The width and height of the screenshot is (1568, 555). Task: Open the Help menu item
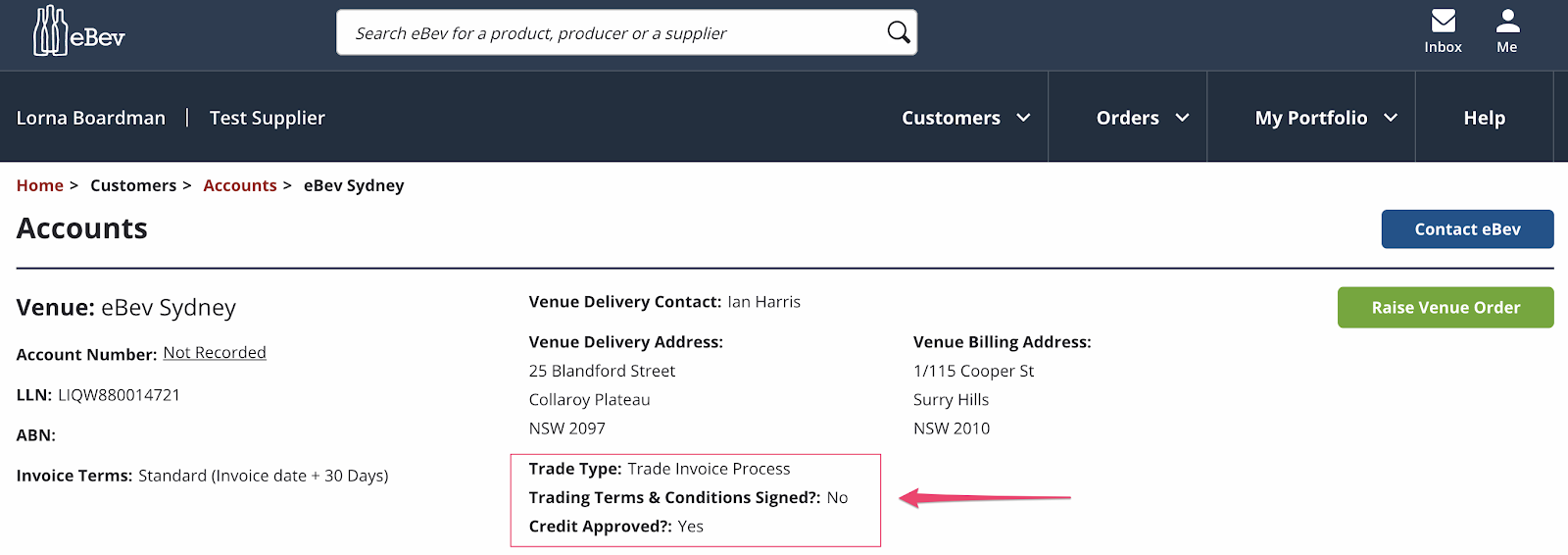point(1484,118)
